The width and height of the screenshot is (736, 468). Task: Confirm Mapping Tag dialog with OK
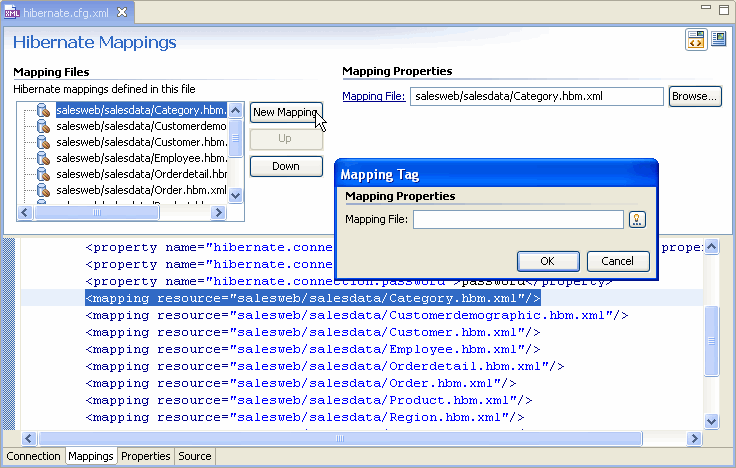[x=548, y=261]
